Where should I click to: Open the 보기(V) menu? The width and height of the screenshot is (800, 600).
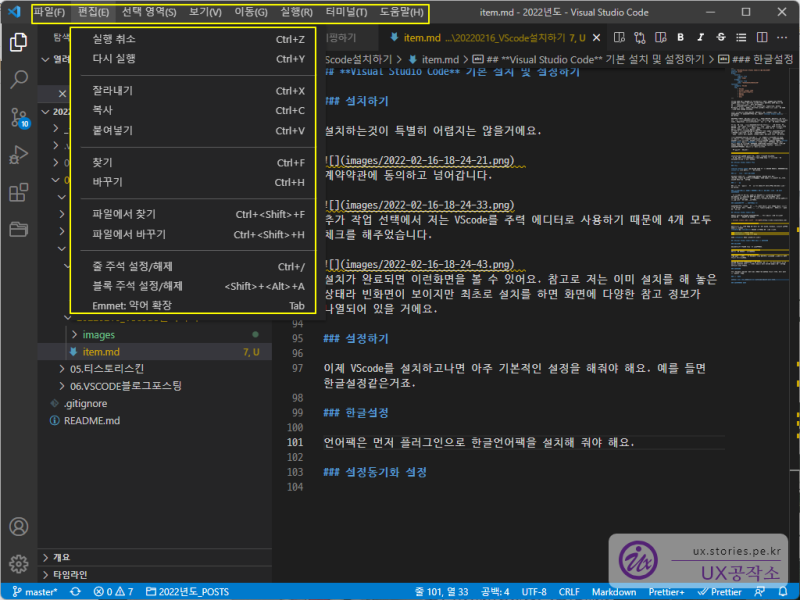[205, 12]
